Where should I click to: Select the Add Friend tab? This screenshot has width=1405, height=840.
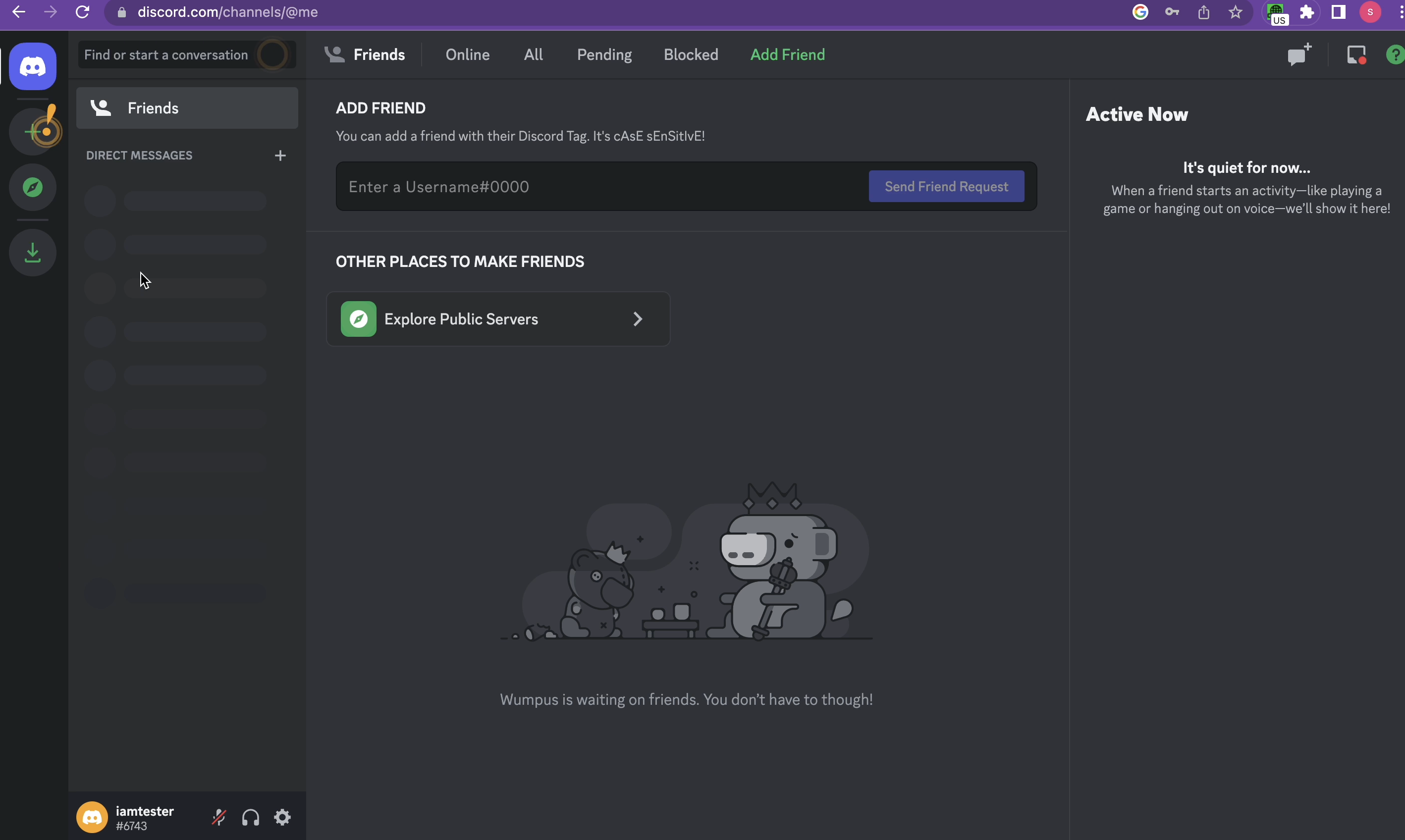[787, 55]
